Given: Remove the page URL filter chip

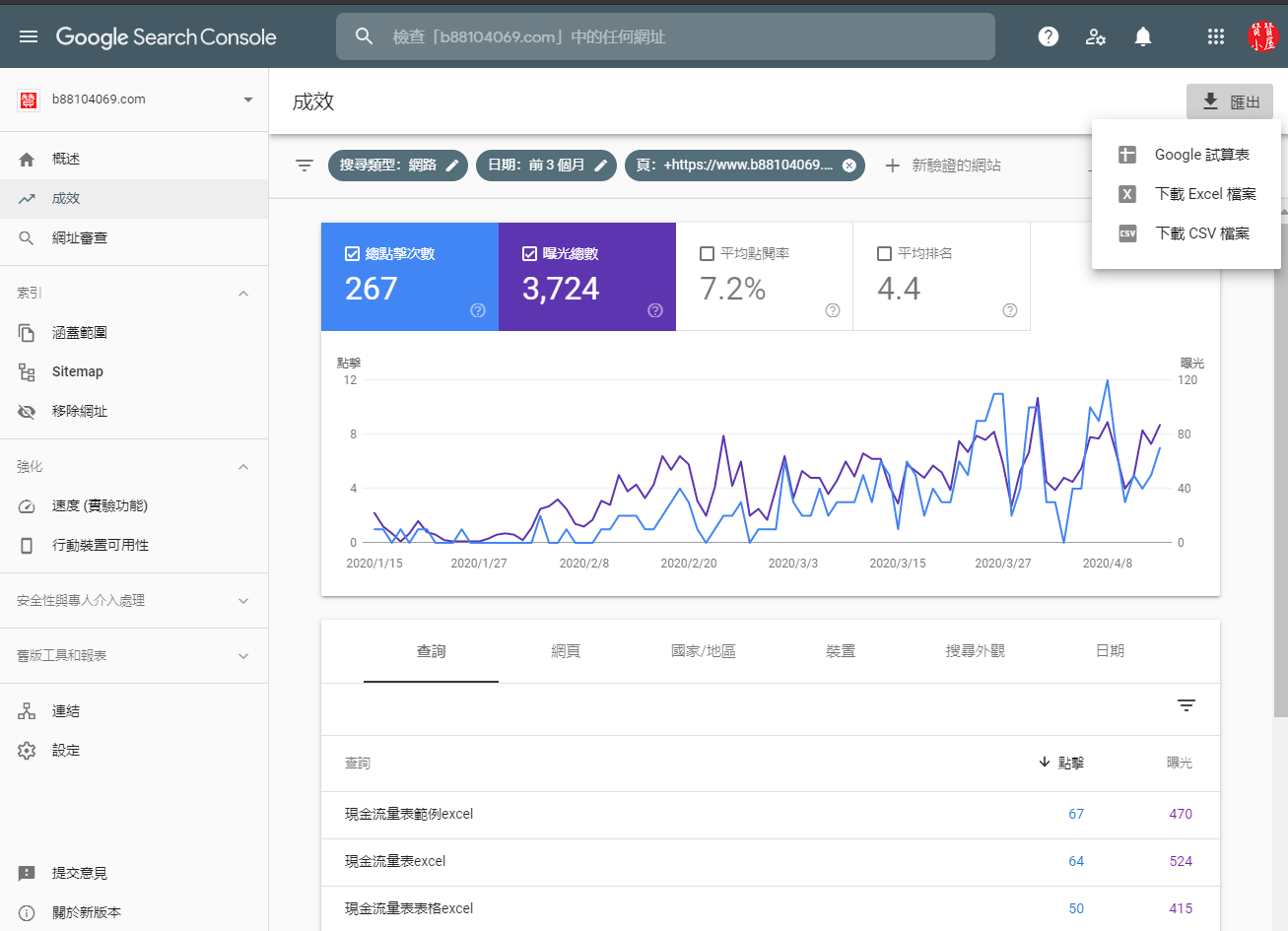Looking at the screenshot, I should point(849,166).
